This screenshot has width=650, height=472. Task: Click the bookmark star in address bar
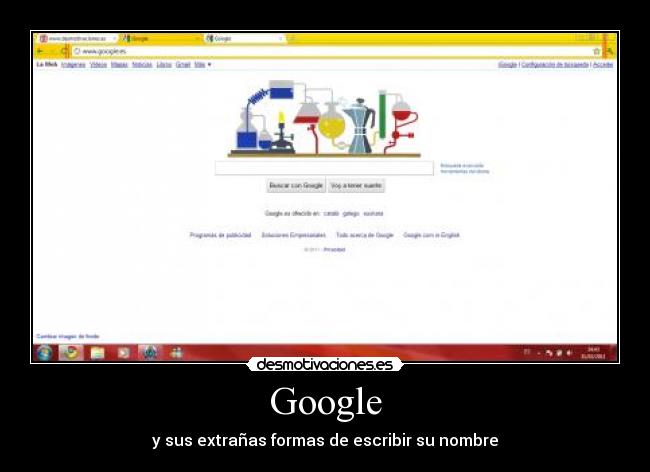pyautogui.click(x=597, y=51)
